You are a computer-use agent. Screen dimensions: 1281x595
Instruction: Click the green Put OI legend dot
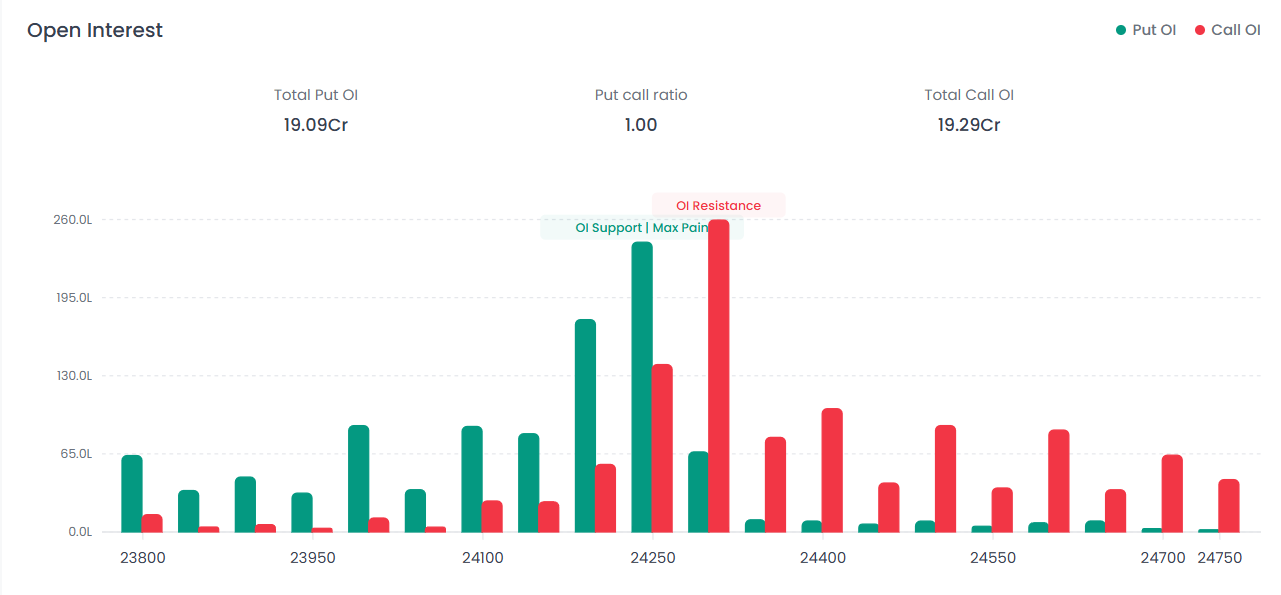point(1121,30)
